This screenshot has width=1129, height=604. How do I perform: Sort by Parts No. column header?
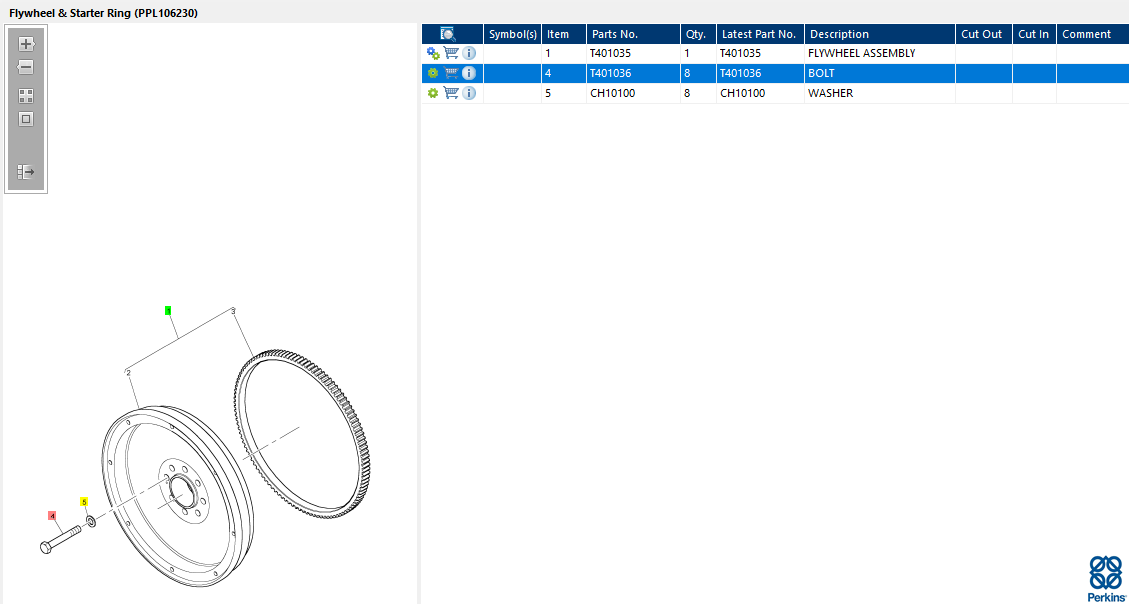[x=634, y=34]
